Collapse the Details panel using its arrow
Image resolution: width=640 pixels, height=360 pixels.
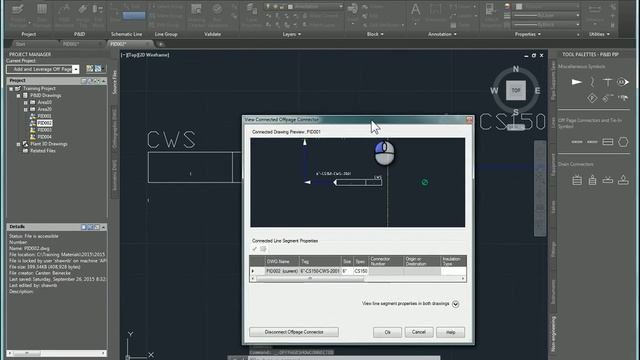tap(103, 227)
